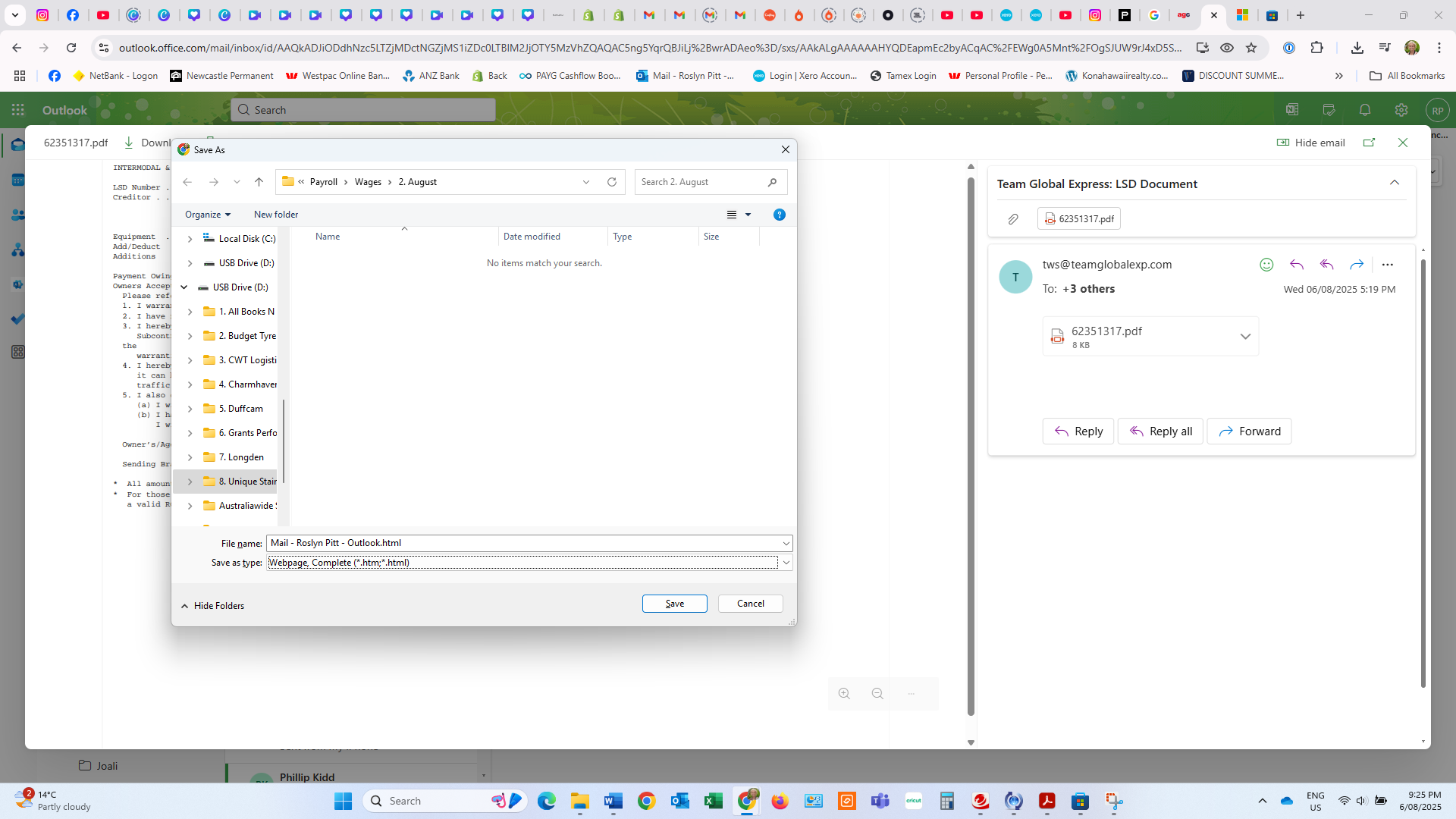Open the Save As help icon
The width and height of the screenshot is (1456, 819).
click(x=779, y=215)
